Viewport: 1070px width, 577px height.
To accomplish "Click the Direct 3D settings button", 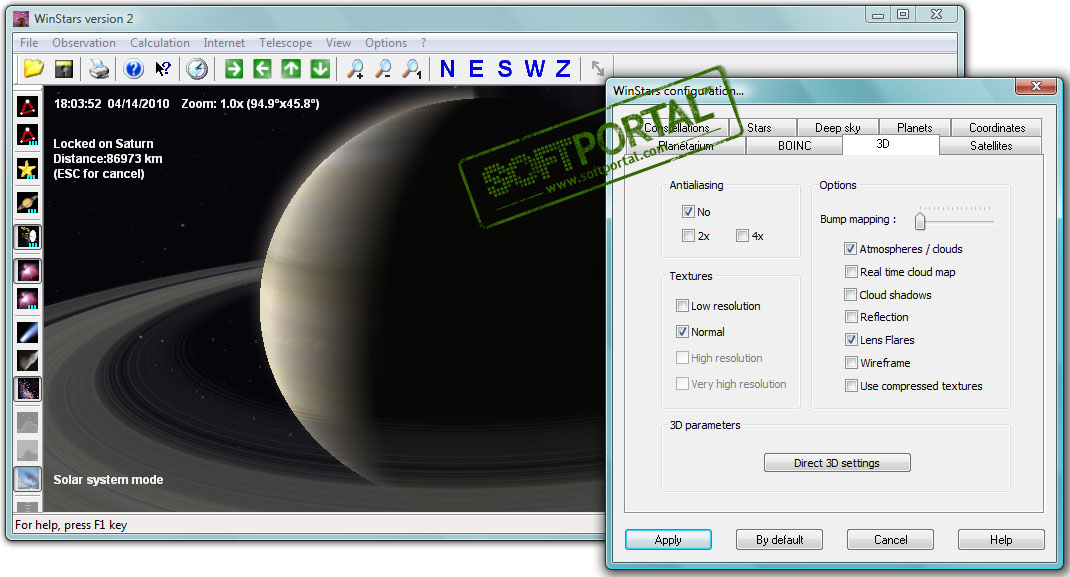I will (837, 462).
